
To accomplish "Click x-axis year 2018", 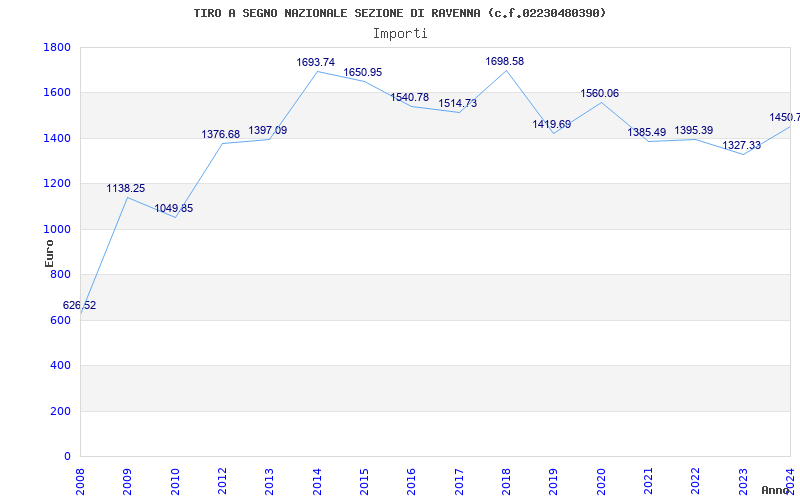I will (506, 482).
